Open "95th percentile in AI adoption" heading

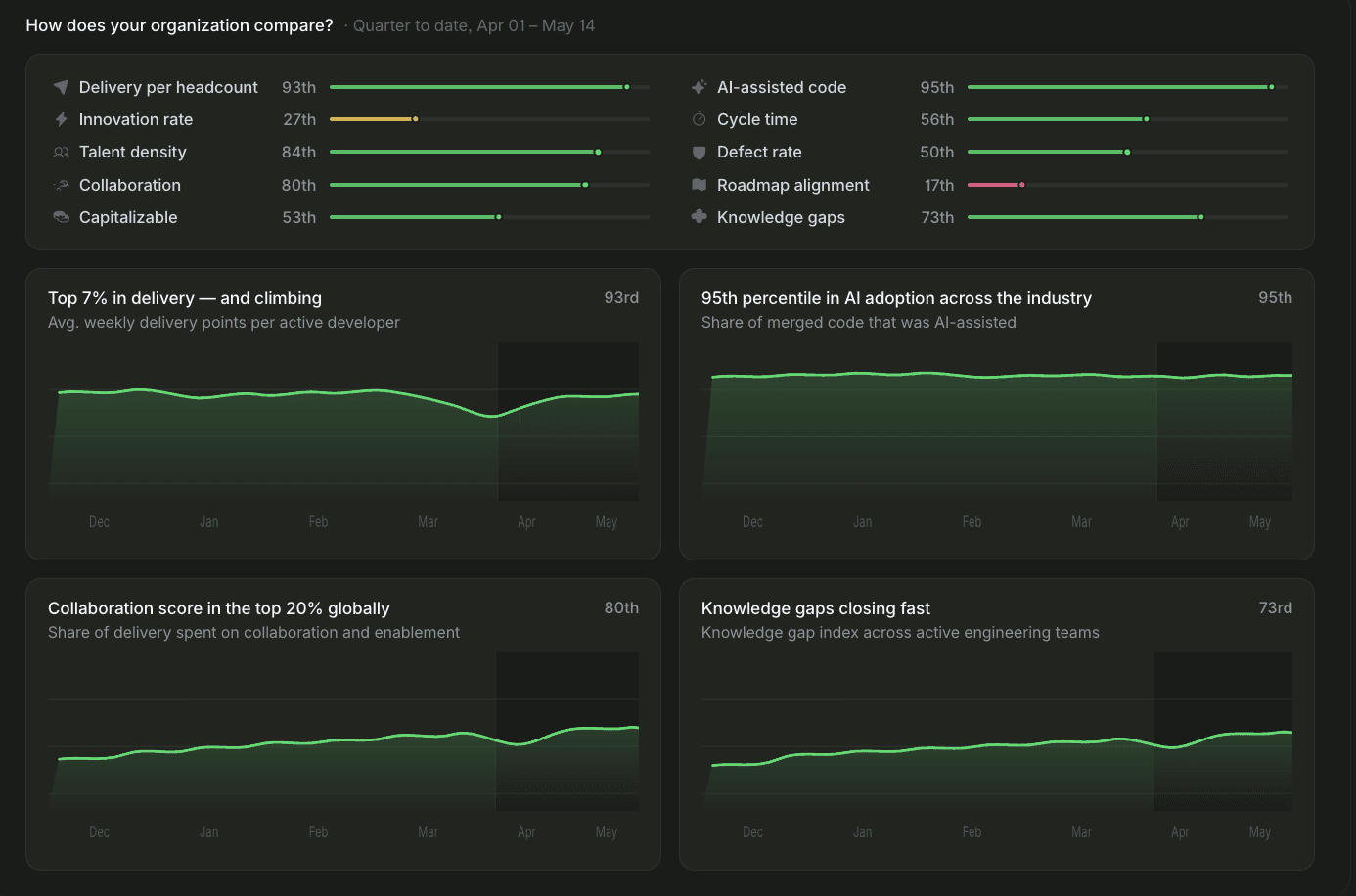pyautogui.click(x=896, y=298)
